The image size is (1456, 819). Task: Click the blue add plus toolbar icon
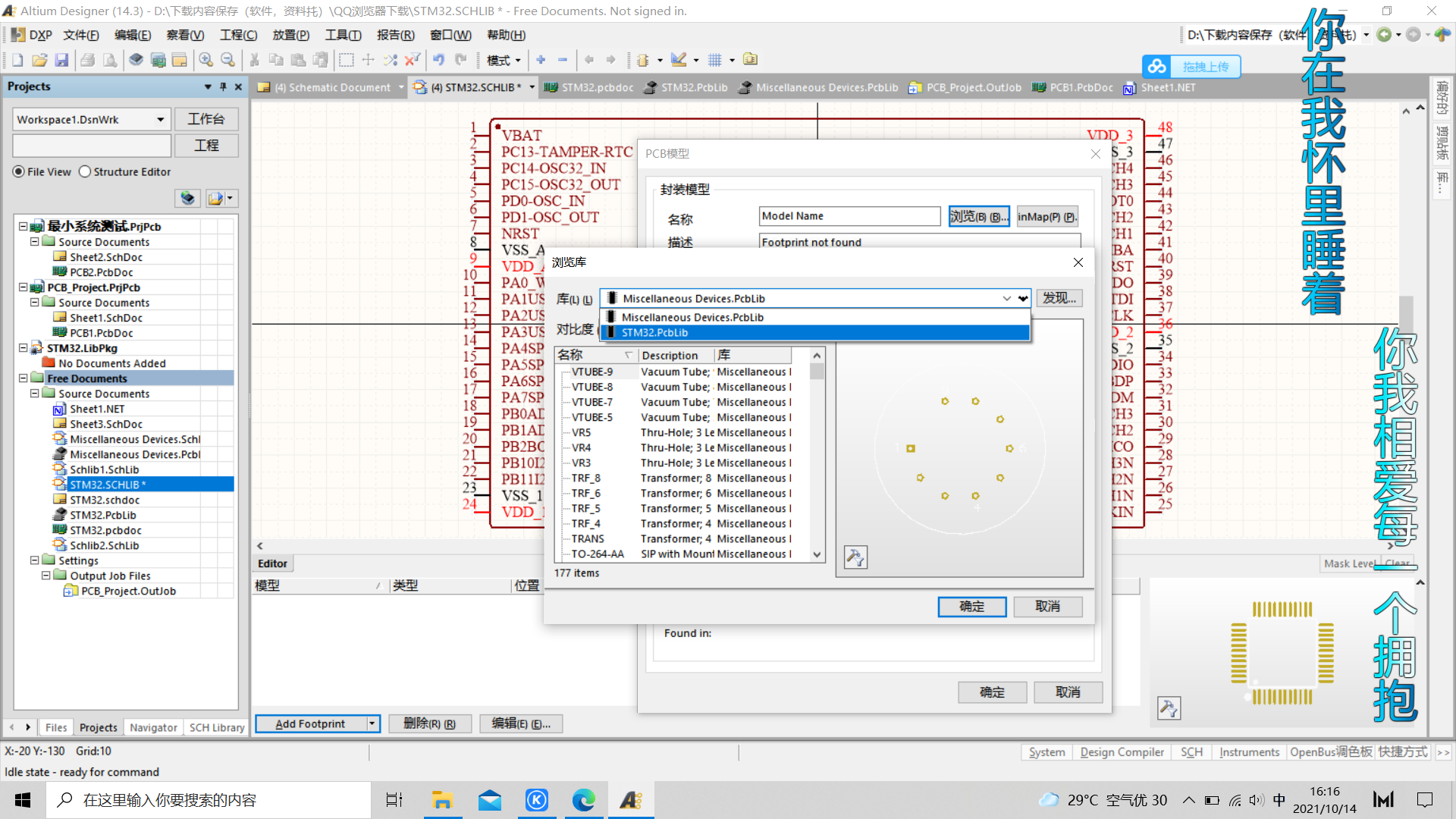[x=541, y=60]
